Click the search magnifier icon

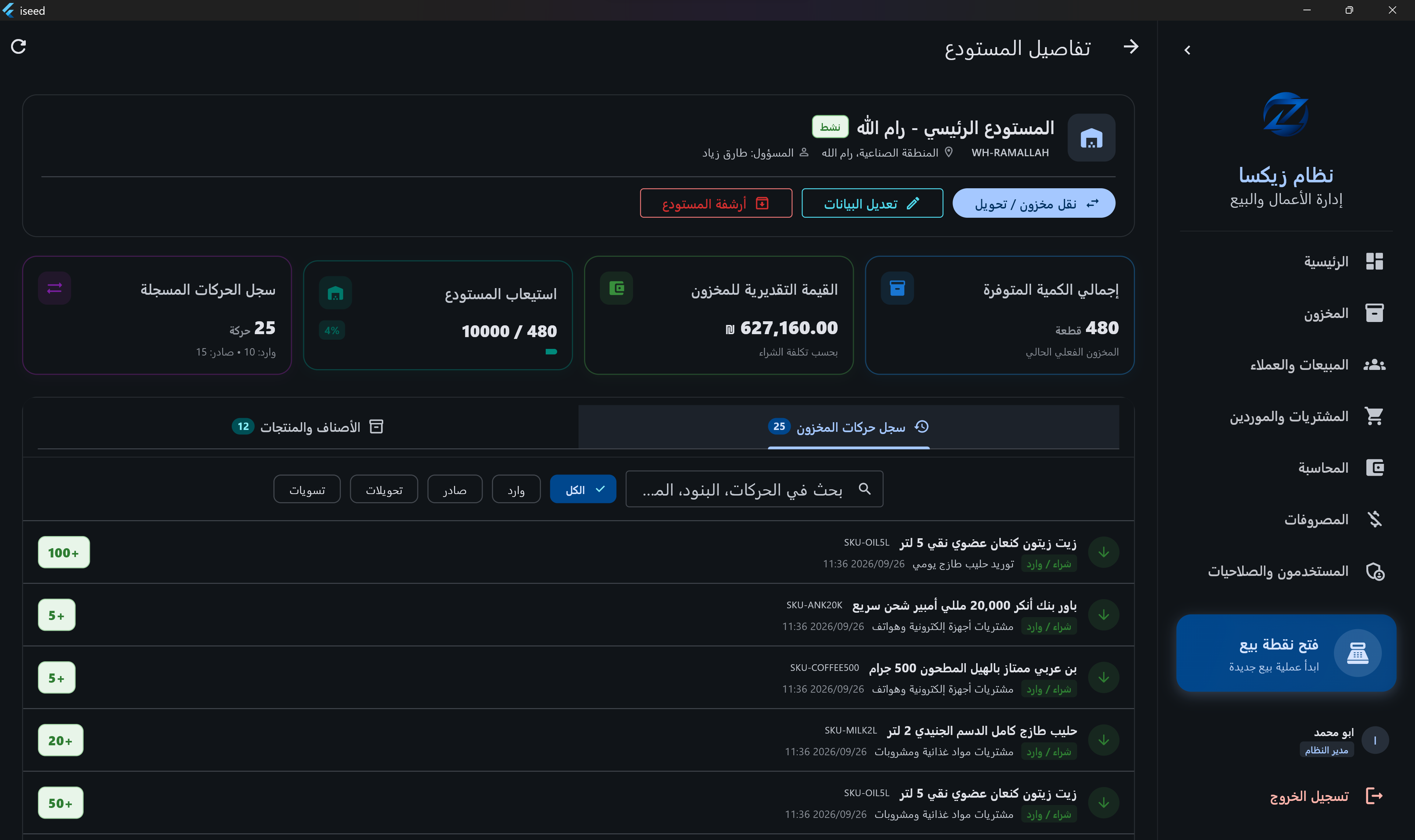point(864,489)
